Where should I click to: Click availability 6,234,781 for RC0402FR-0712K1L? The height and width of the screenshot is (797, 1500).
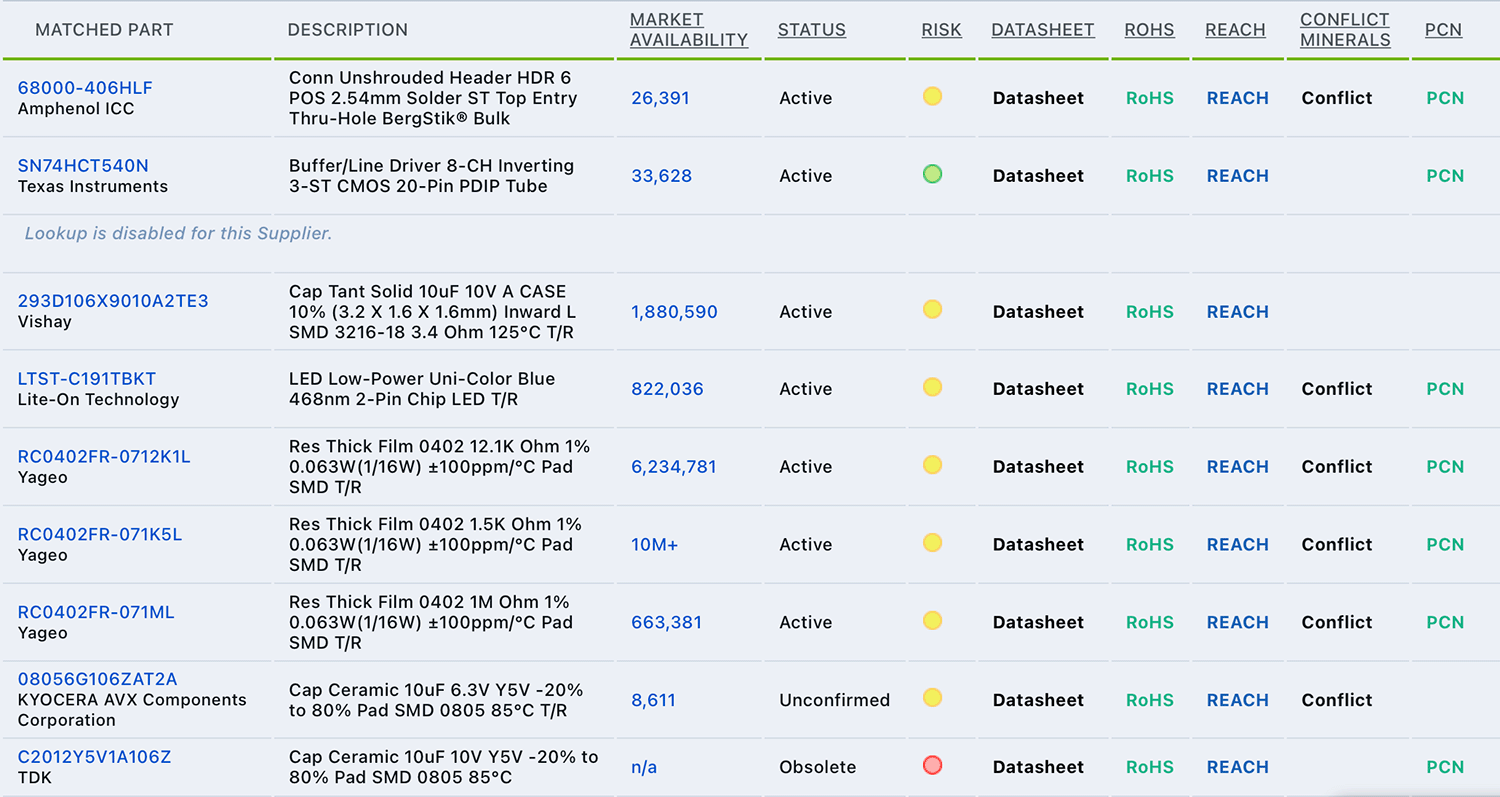[673, 467]
